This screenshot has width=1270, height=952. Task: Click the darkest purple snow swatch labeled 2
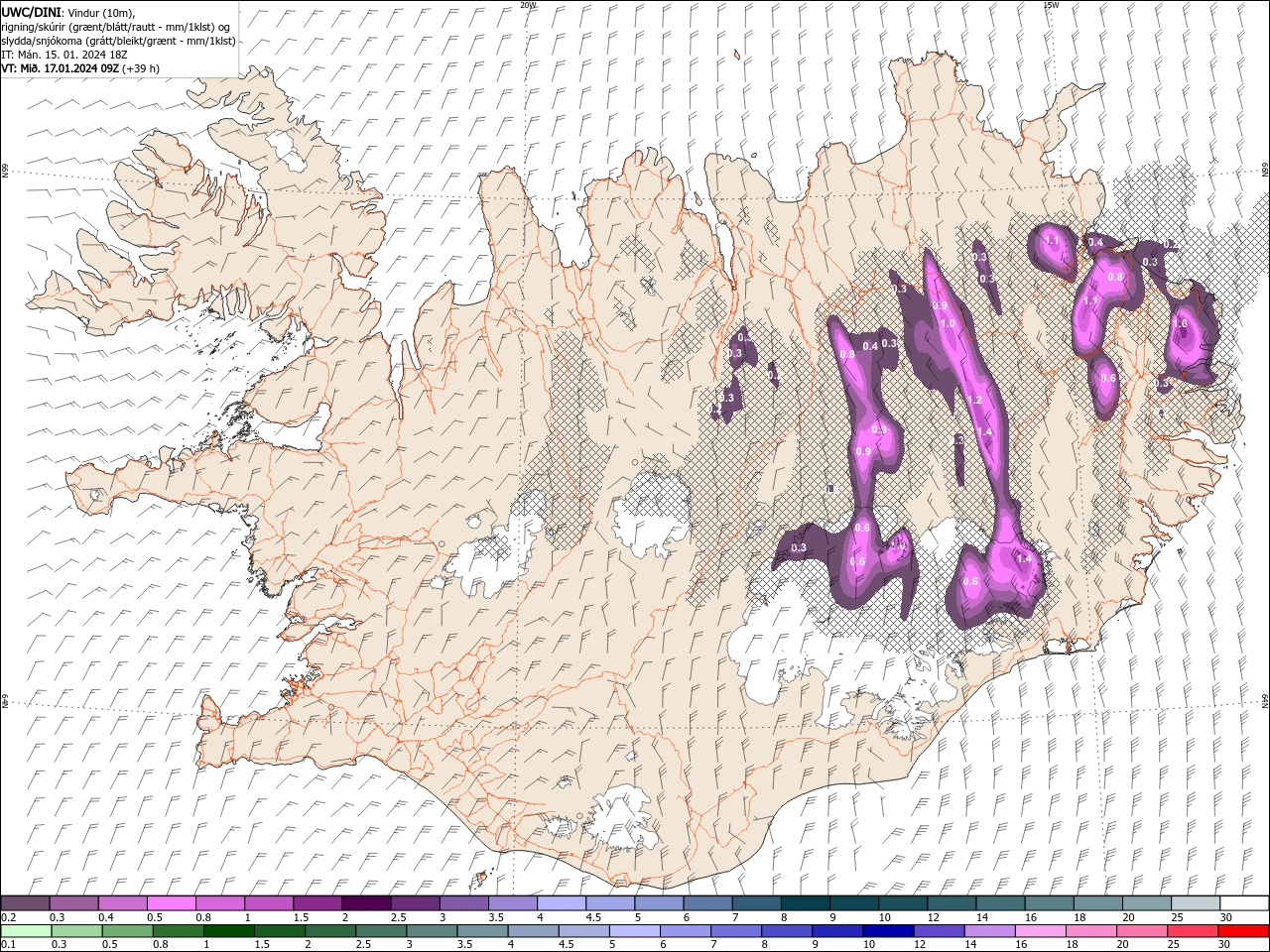pos(365,903)
